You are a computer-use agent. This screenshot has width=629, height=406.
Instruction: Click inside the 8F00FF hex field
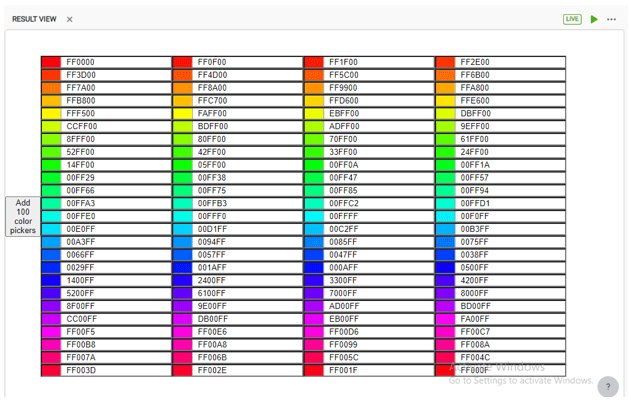point(117,306)
